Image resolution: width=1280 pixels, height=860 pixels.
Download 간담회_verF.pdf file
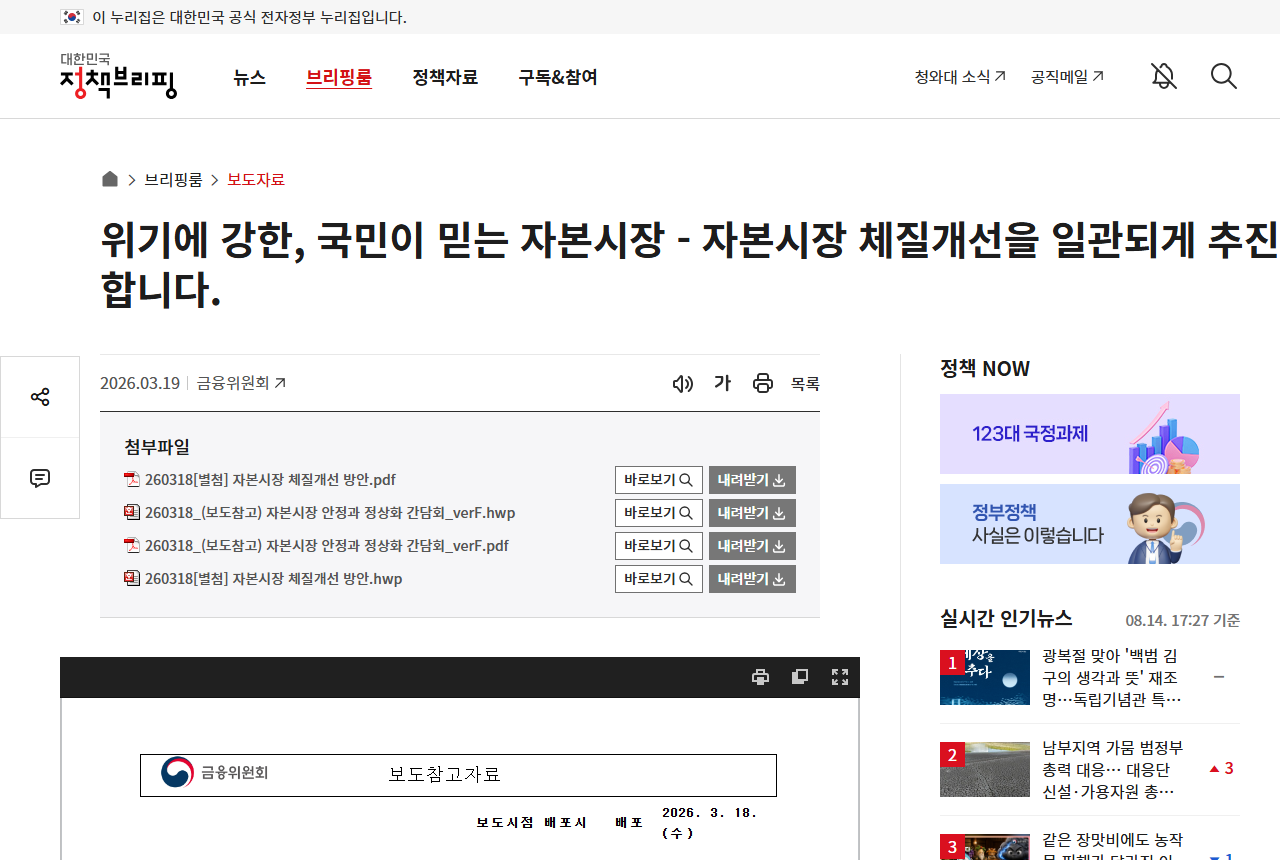pyautogui.click(x=752, y=546)
